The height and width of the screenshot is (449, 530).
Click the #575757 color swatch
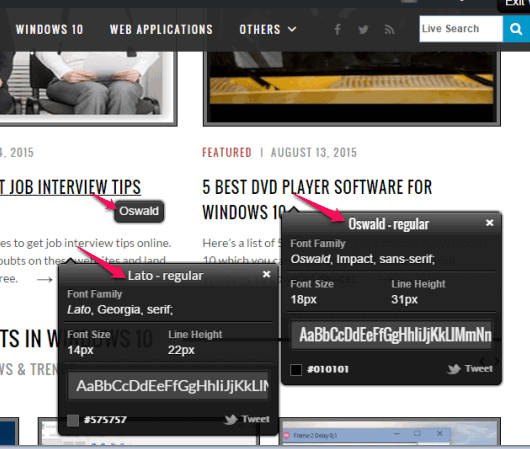tap(73, 420)
